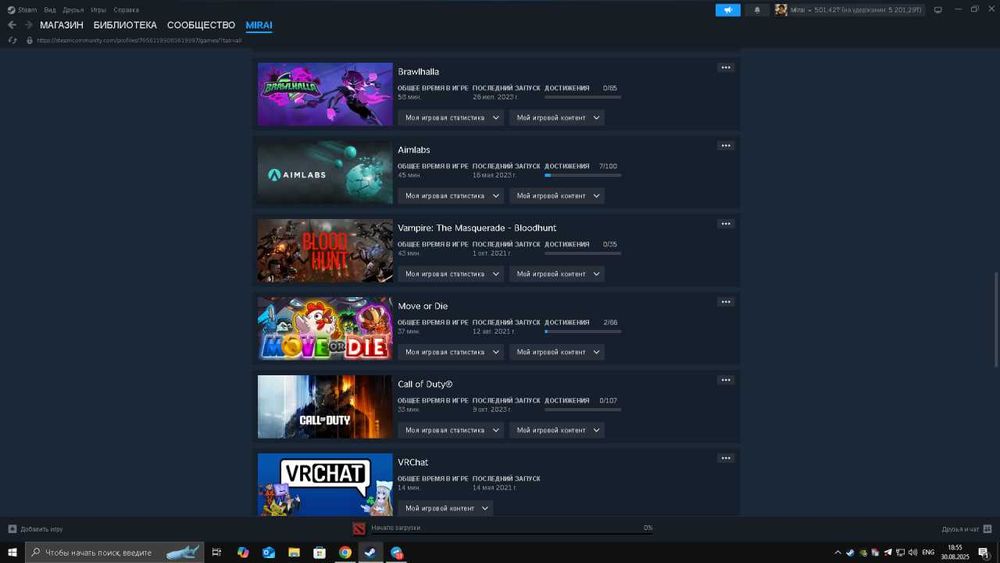Expand Call of Duty 'Моя игровая статистика' dropdown
1000x563 pixels.
[451, 430]
